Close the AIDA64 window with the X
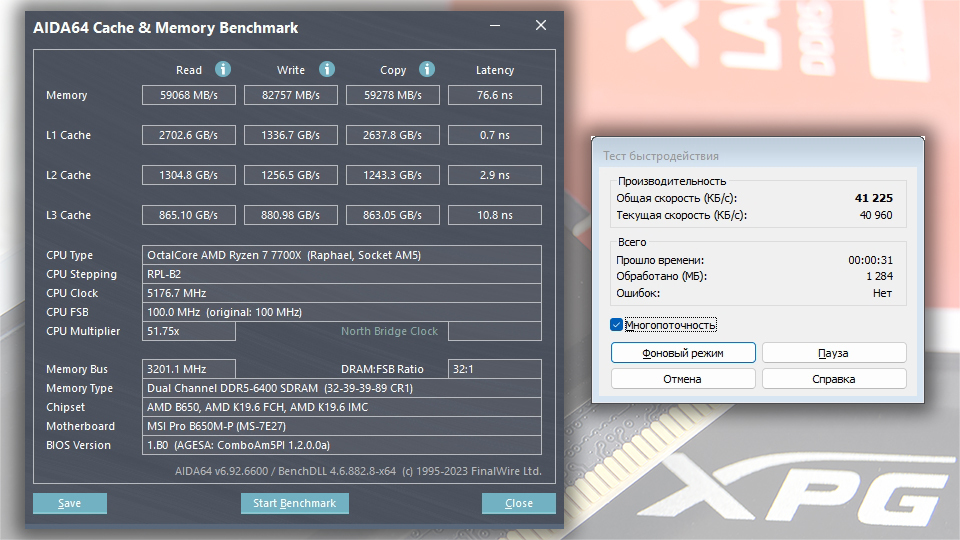 tap(541, 25)
